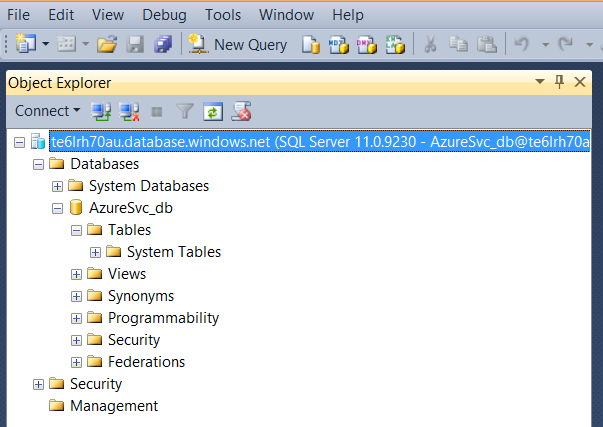Image resolution: width=603 pixels, height=427 pixels.
Task: Click the New Project toolbar icon
Action: click(x=25, y=43)
